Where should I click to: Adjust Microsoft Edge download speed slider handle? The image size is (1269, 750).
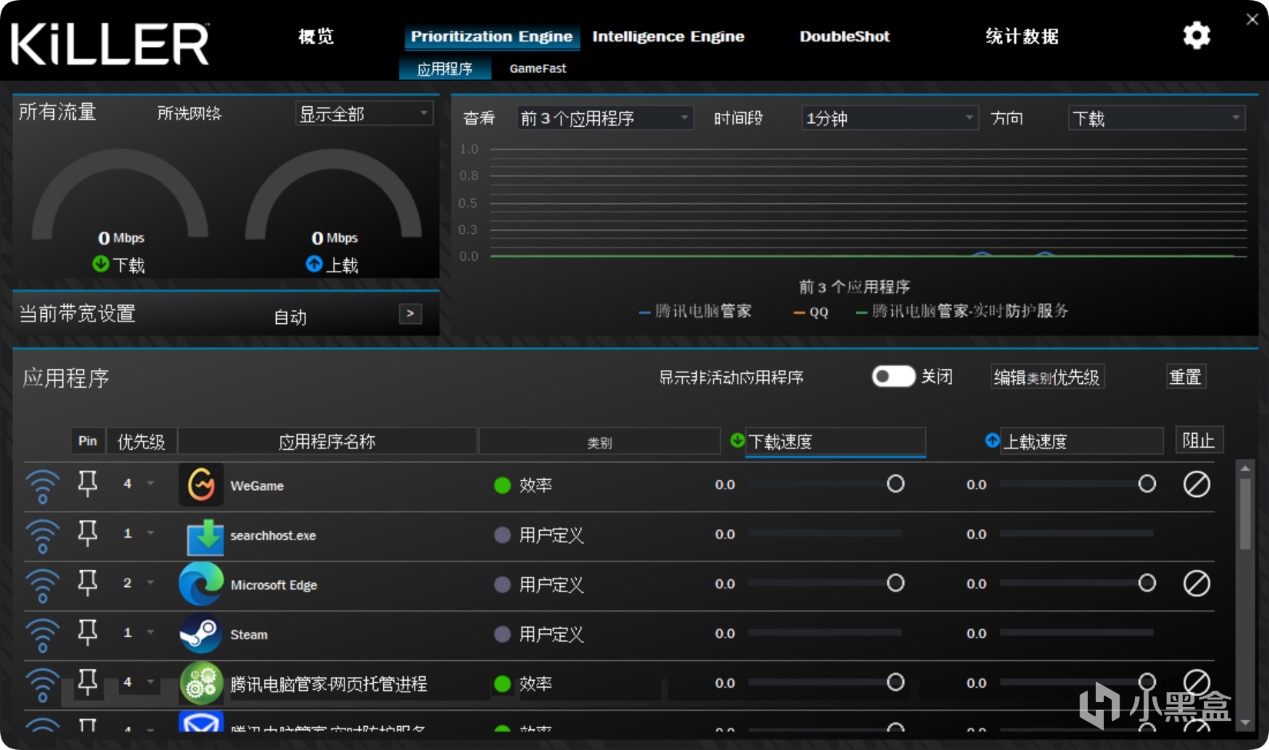pos(895,583)
